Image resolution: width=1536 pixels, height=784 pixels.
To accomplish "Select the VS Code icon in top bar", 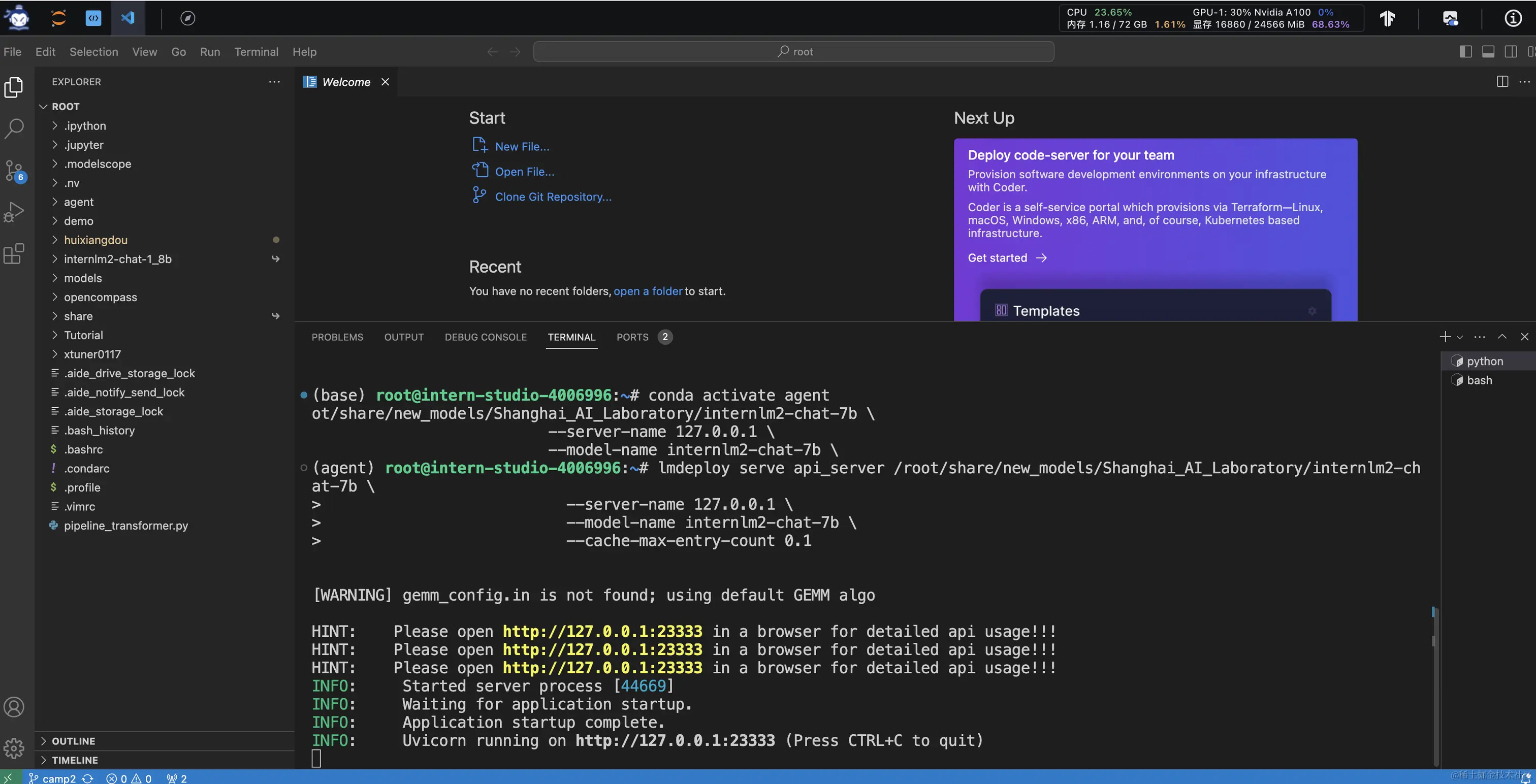I will click(x=127, y=18).
